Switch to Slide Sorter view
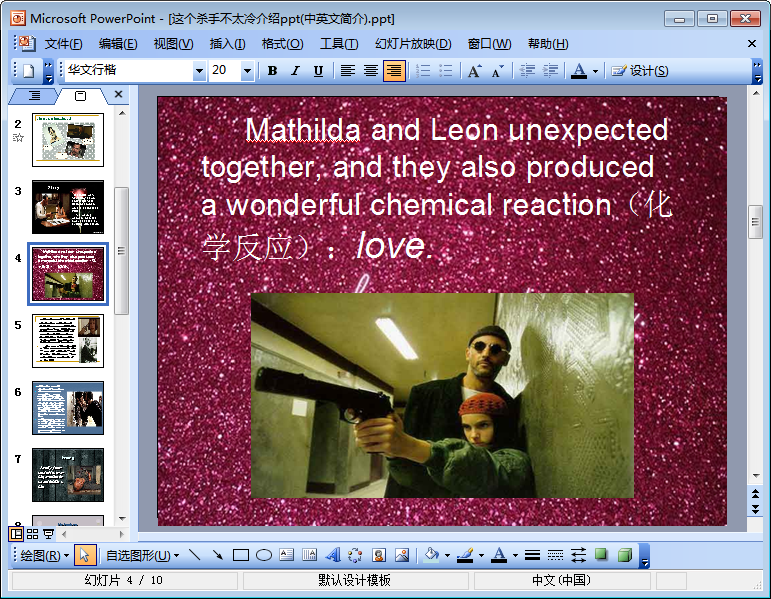771x599 pixels. 32,534
